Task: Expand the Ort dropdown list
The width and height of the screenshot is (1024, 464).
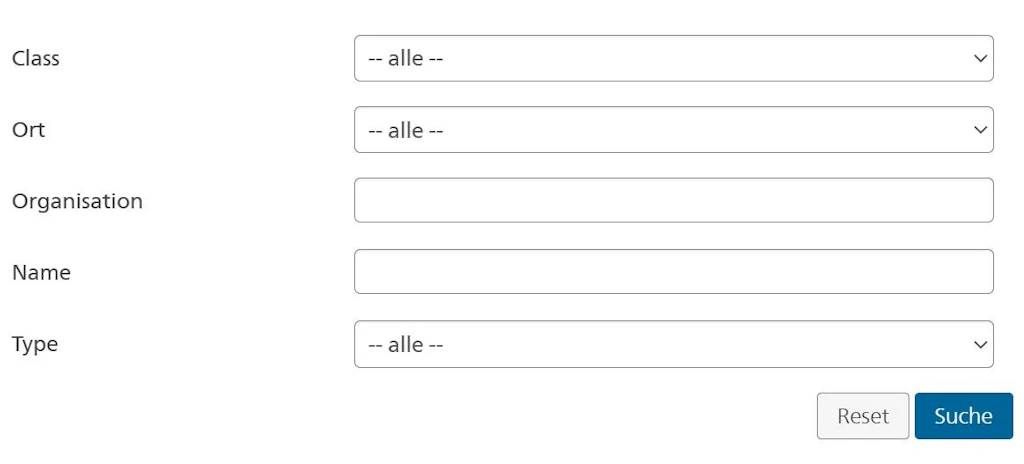Action: (x=673, y=130)
